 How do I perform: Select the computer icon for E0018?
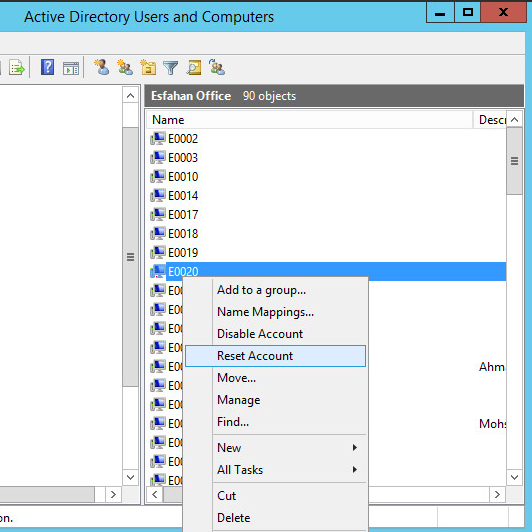[x=158, y=233]
